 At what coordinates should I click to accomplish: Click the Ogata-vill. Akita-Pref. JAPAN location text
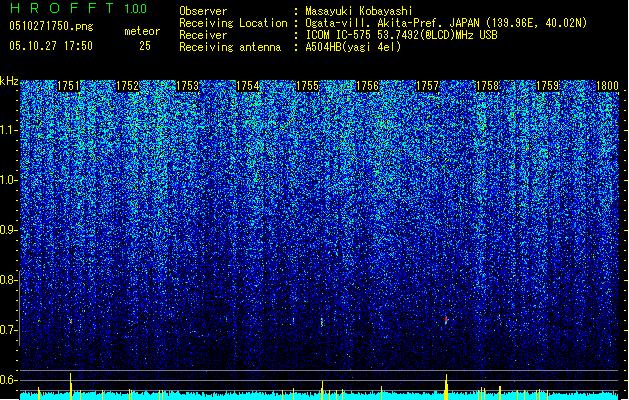click(x=446, y=23)
